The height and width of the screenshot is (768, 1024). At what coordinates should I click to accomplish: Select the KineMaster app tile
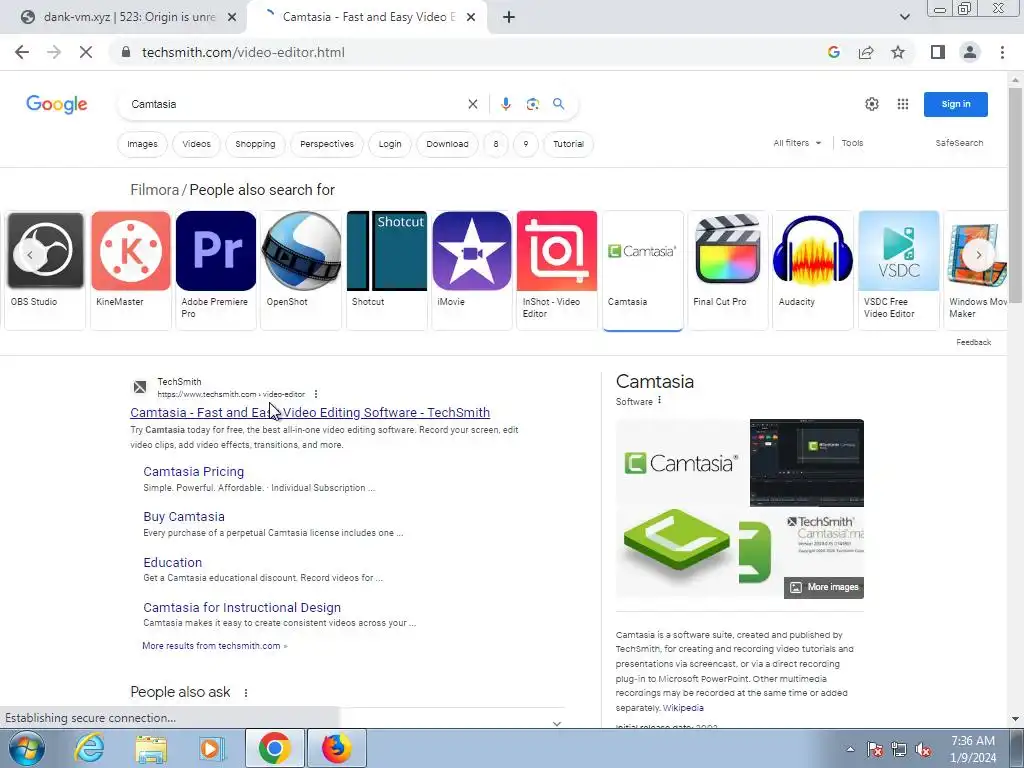coord(131,270)
